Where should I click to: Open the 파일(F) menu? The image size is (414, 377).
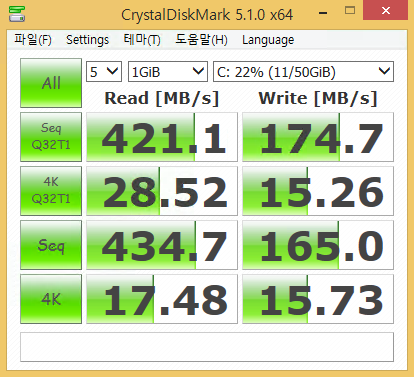click(x=33, y=40)
